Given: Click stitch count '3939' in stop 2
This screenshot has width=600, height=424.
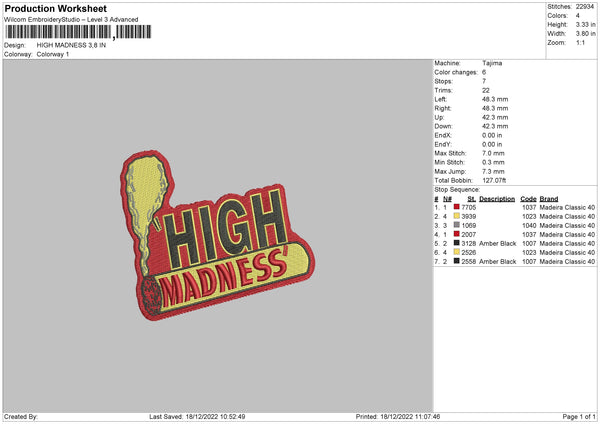Looking at the screenshot, I should (x=469, y=217).
